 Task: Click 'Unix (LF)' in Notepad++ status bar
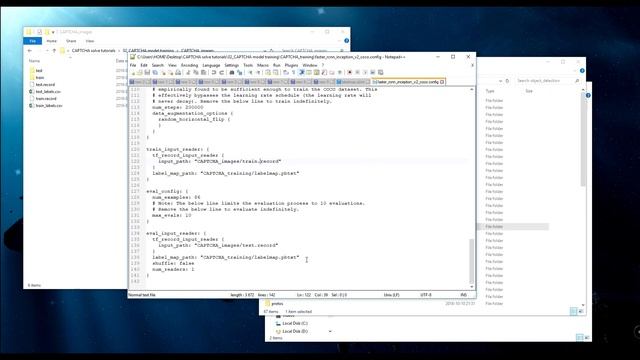coord(391,295)
